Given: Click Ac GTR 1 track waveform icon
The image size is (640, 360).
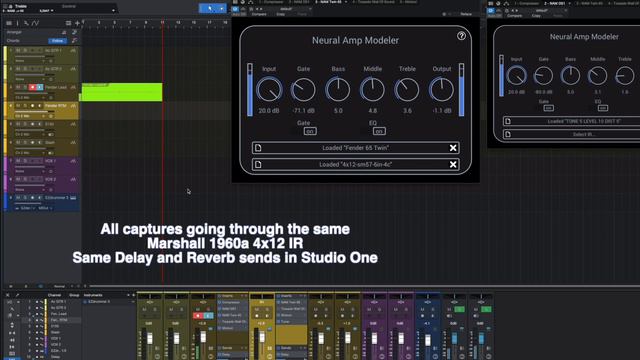Looking at the screenshot, I should 73,51.
